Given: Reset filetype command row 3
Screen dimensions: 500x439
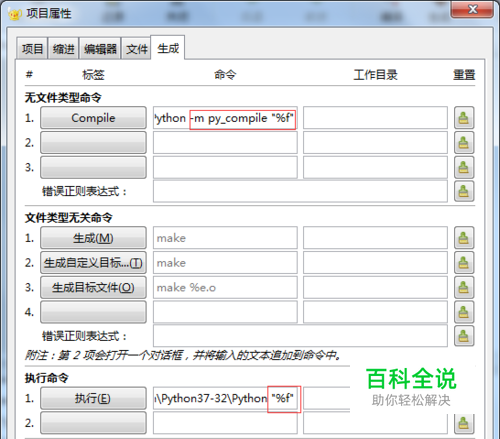Looking at the screenshot, I should 464,167.
